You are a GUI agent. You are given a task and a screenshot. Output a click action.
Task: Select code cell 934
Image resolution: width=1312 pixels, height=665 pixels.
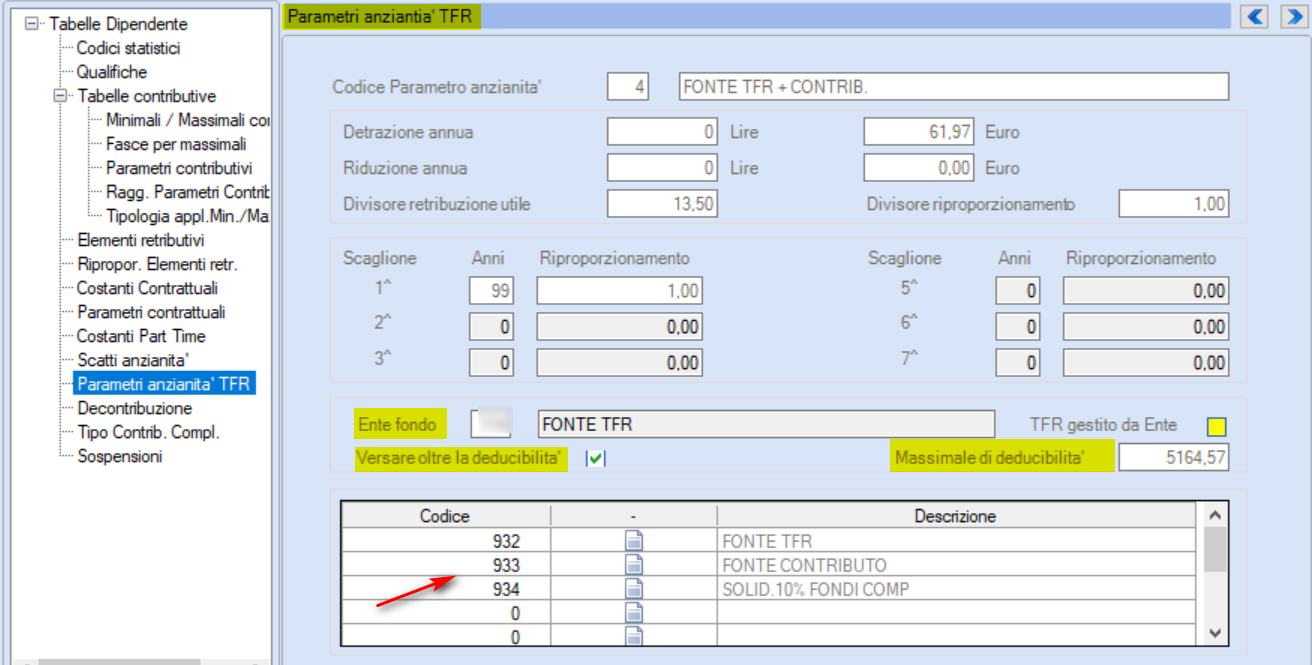point(445,589)
